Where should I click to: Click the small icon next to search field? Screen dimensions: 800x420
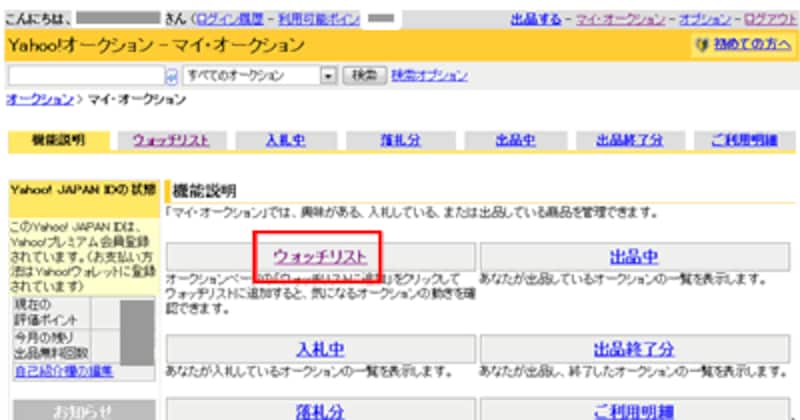[172, 77]
